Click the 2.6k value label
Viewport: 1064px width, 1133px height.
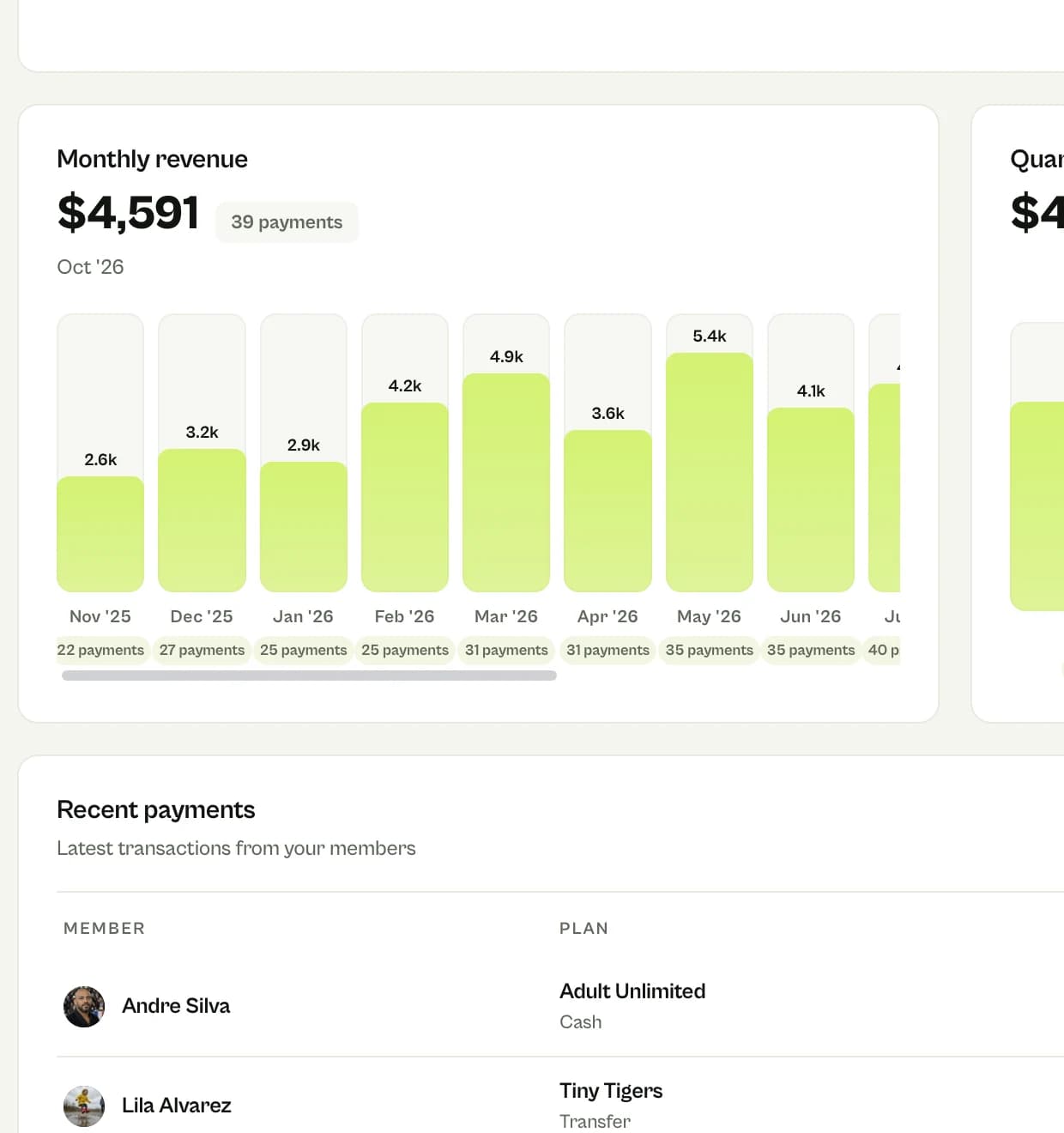pos(100,459)
